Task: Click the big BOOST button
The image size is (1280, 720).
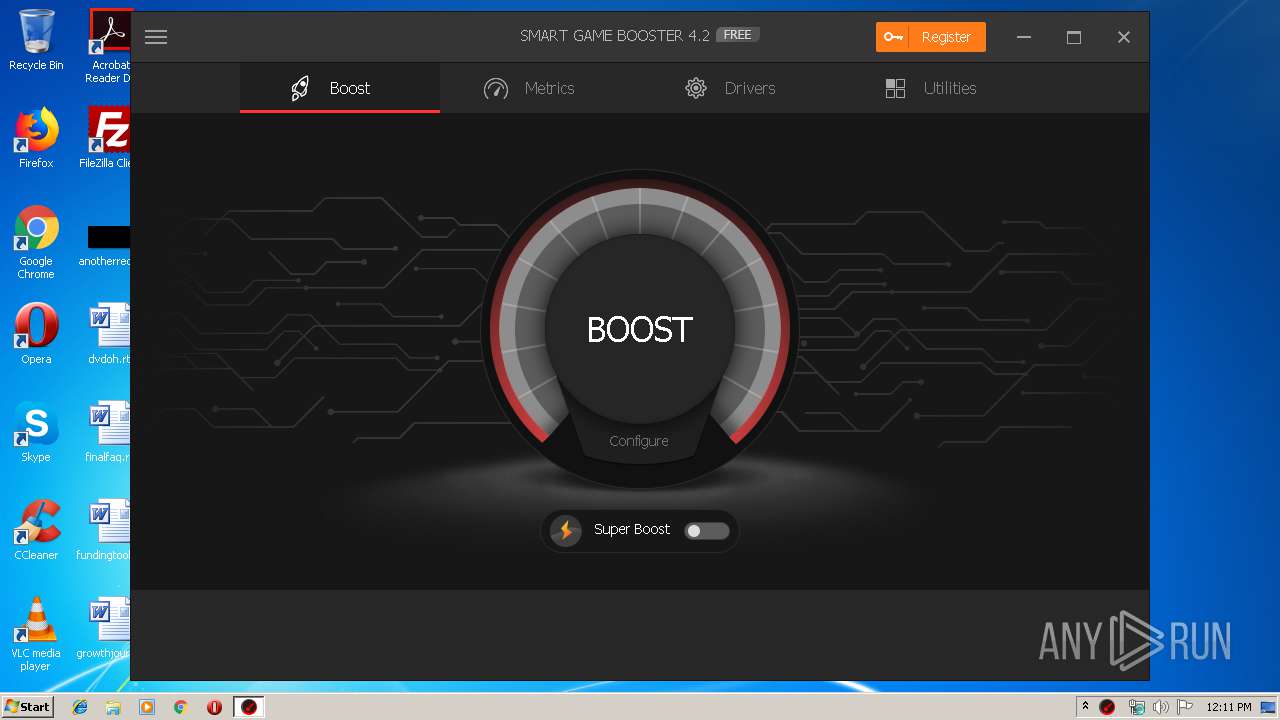Action: pyautogui.click(x=640, y=329)
